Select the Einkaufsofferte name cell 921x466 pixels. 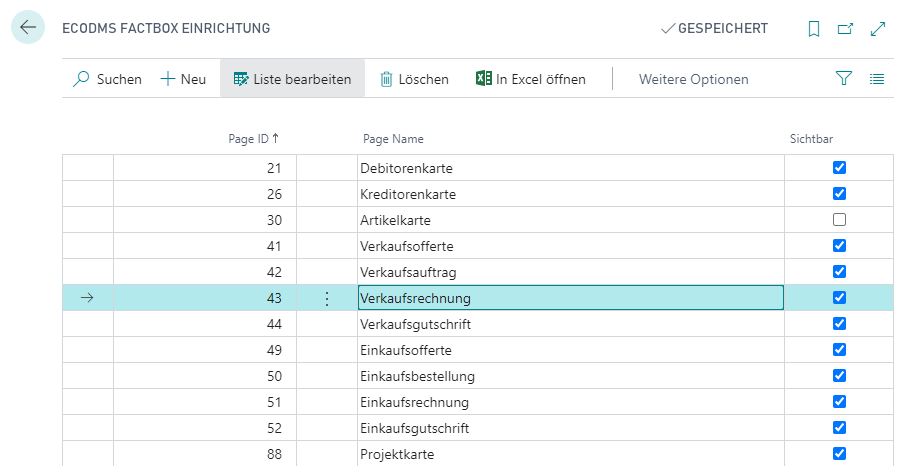(x=570, y=350)
